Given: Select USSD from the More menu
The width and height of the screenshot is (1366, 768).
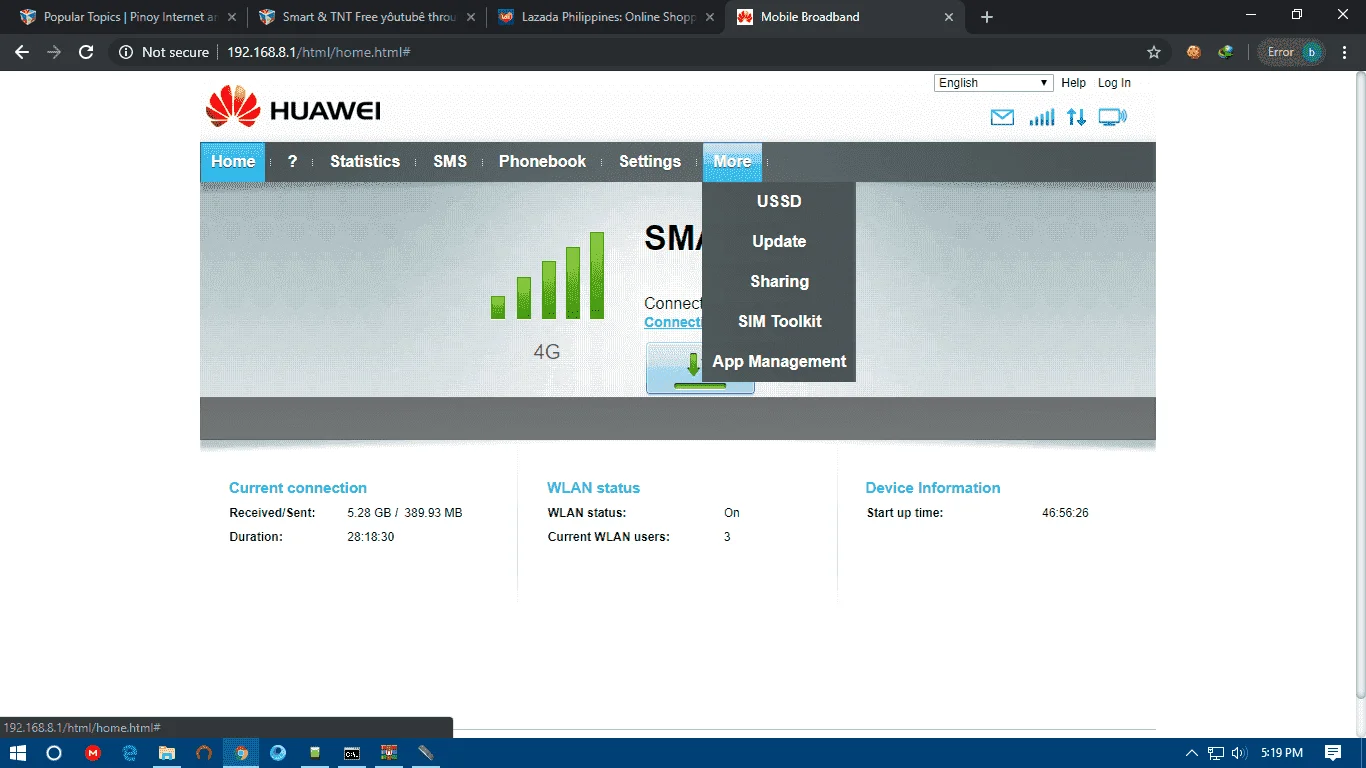Looking at the screenshot, I should [x=779, y=201].
